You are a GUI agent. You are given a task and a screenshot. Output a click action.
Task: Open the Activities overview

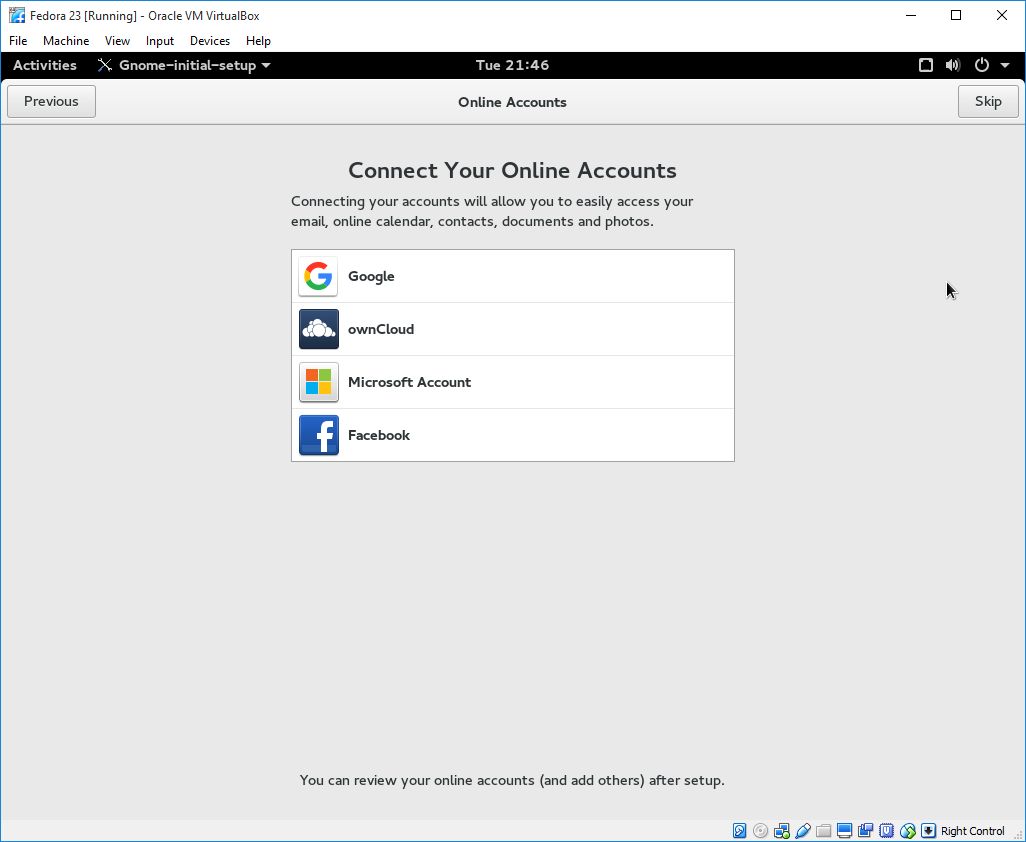(44, 65)
